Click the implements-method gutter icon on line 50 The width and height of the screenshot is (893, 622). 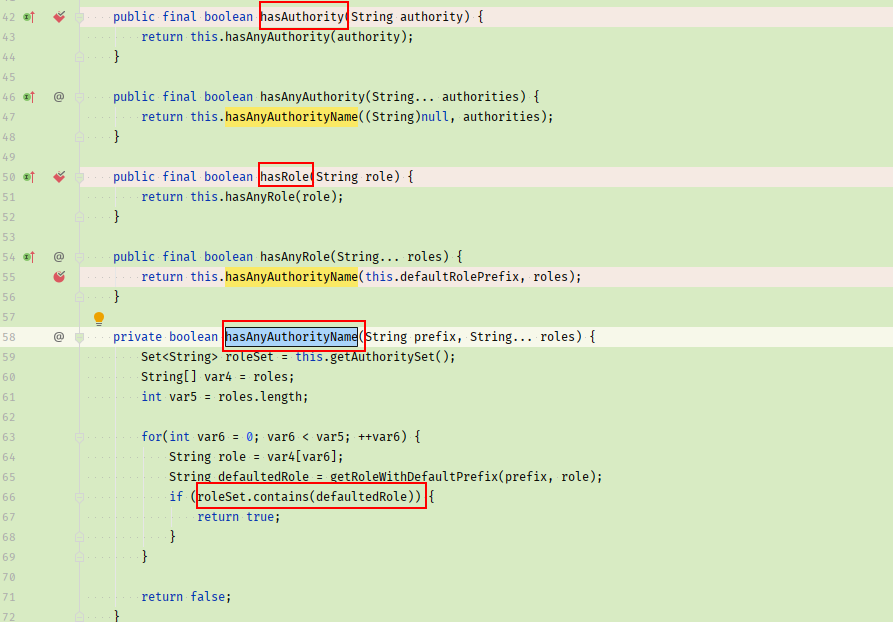tap(29, 177)
